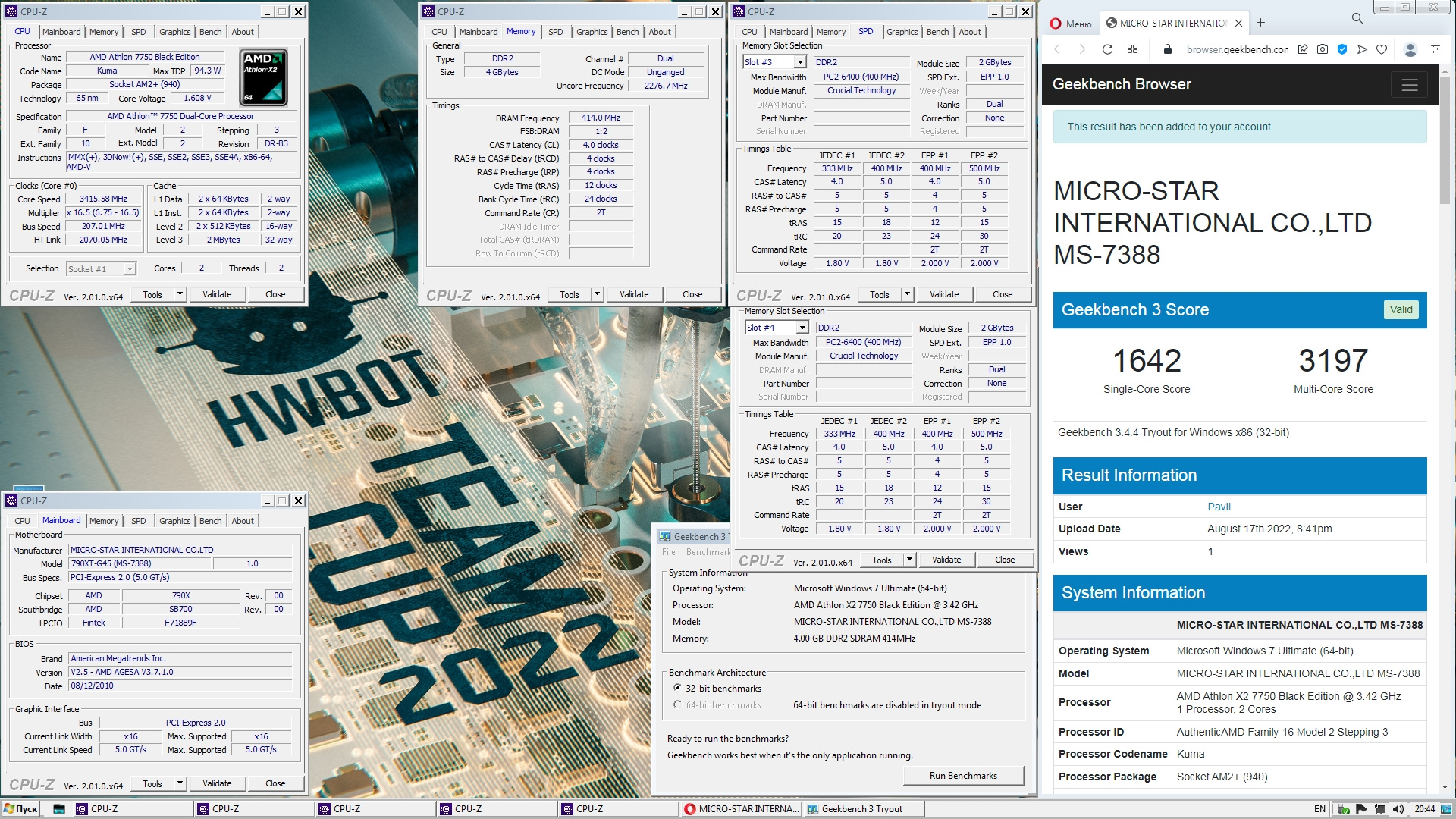Click the browser.geekbench.com address bar
Viewport: 1456px width, 819px height.
click(1237, 49)
